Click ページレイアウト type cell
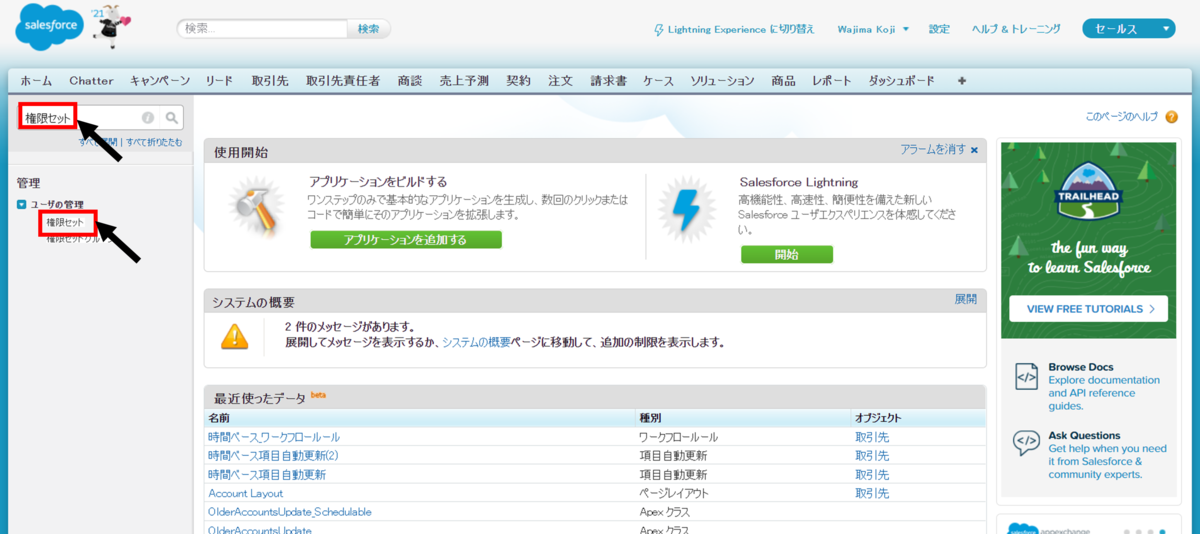Screen dimensions: 1200x534 (x=674, y=493)
